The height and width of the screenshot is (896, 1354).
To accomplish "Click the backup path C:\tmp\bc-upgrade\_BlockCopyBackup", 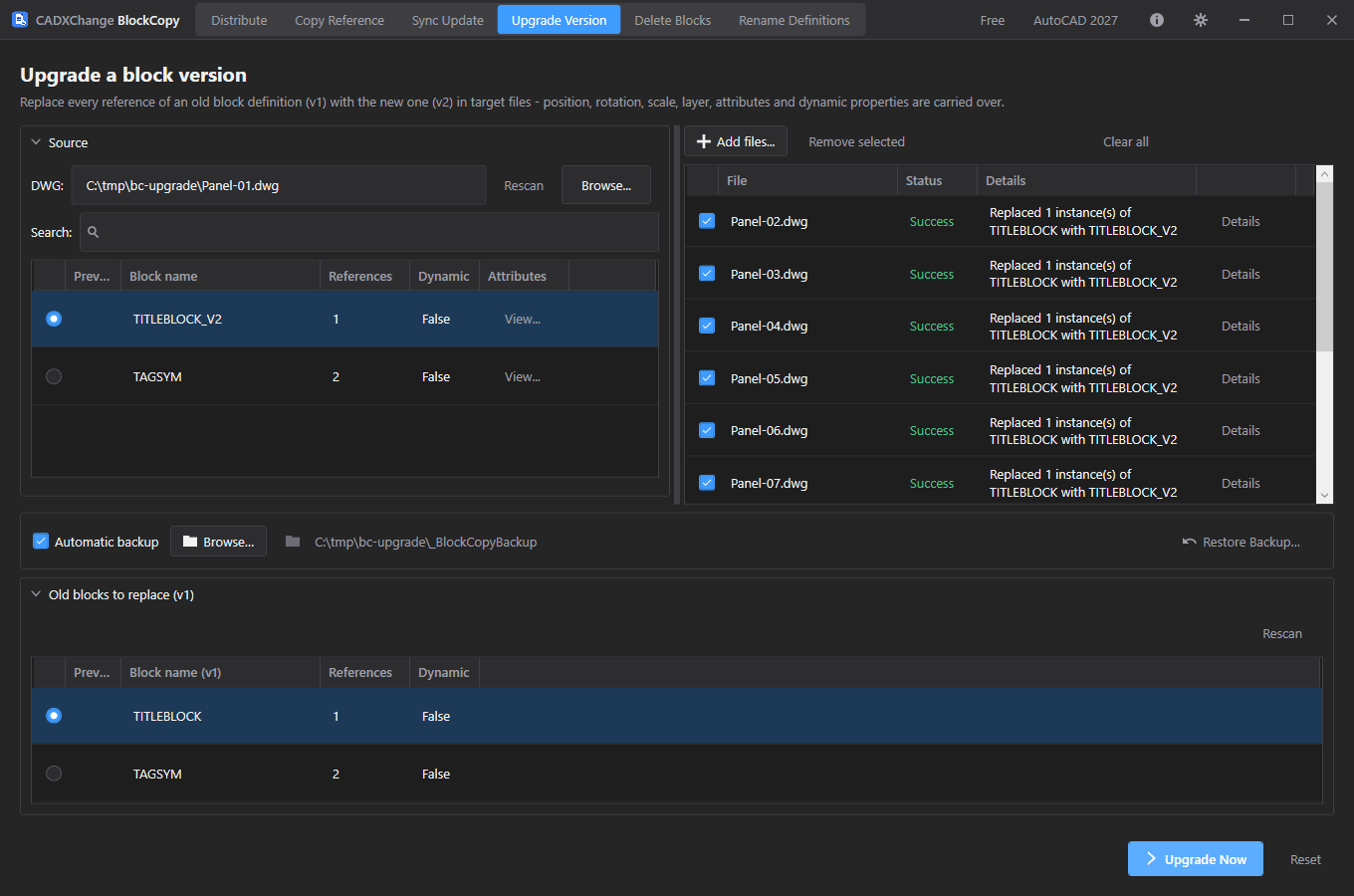I will (426, 542).
